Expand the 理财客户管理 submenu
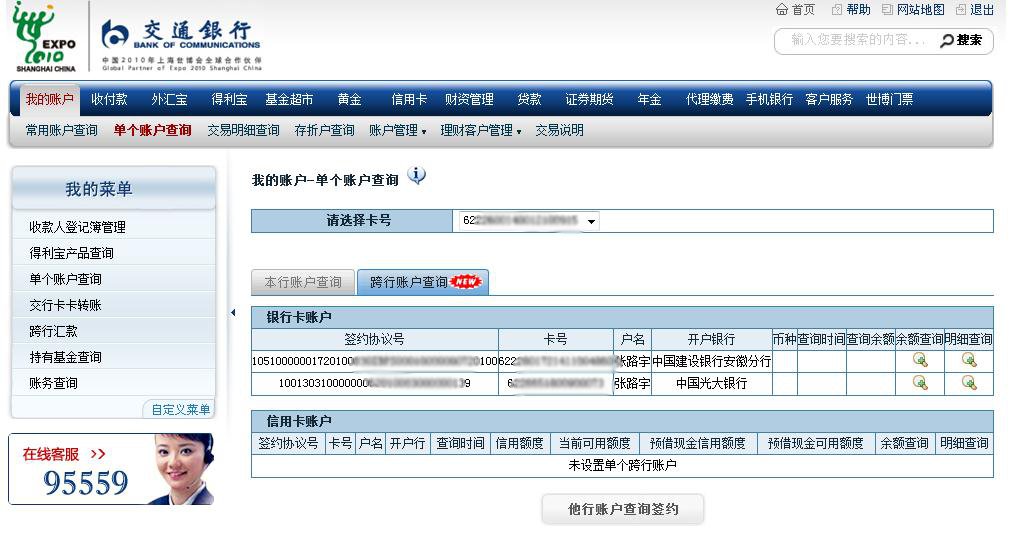This screenshot has width=1014, height=537. click(x=480, y=131)
